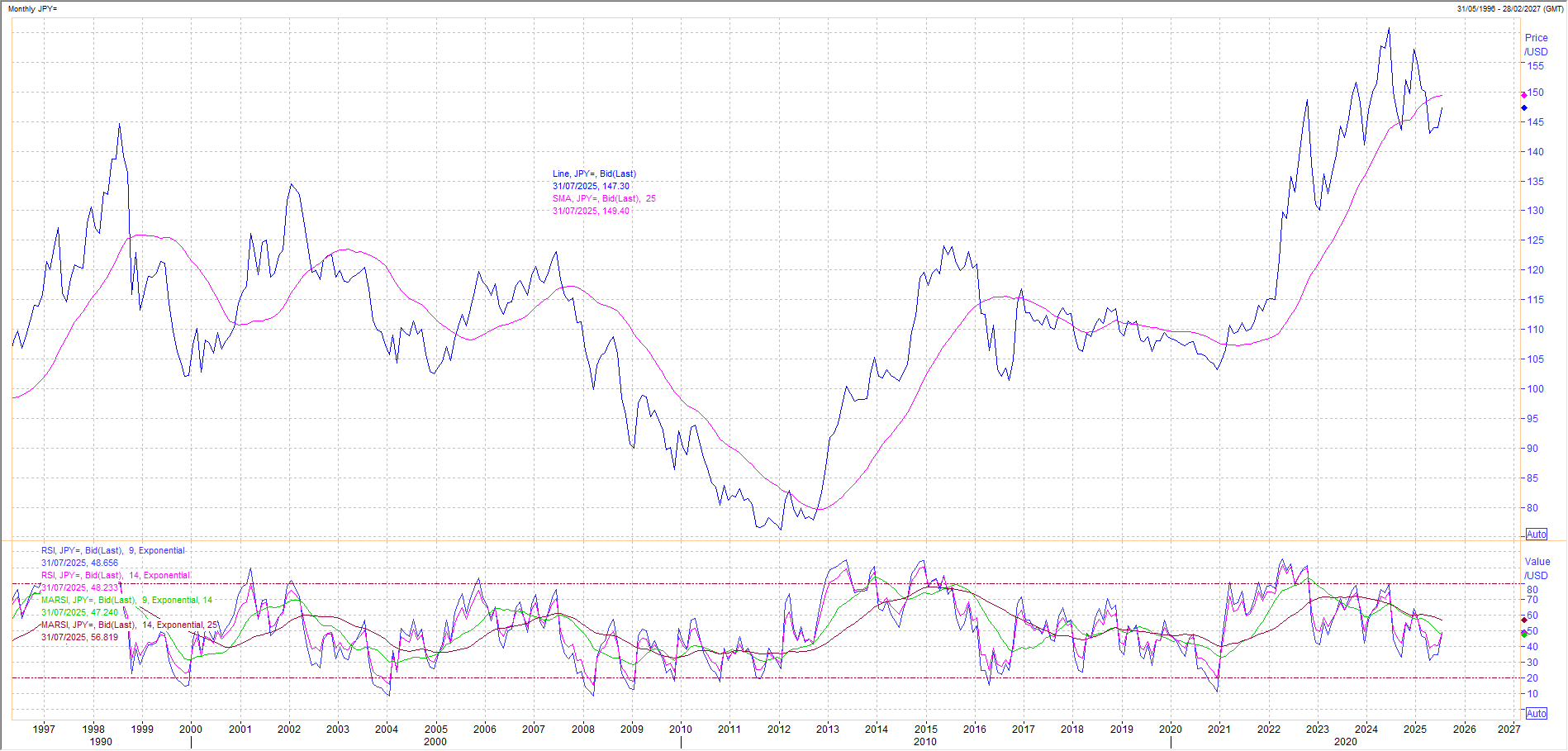
Task: Select the '31/07/2025, 147.30' legend value
Action: tap(591, 187)
